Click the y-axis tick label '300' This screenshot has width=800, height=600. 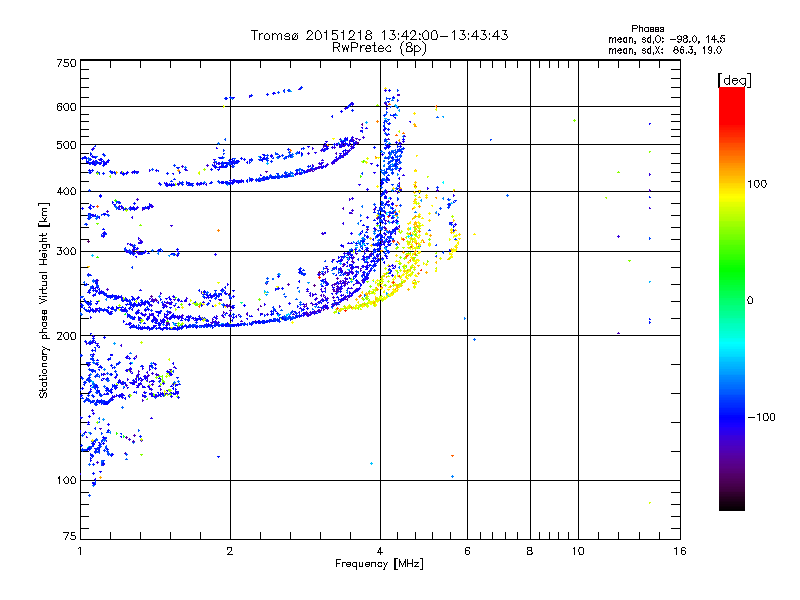coord(66,252)
